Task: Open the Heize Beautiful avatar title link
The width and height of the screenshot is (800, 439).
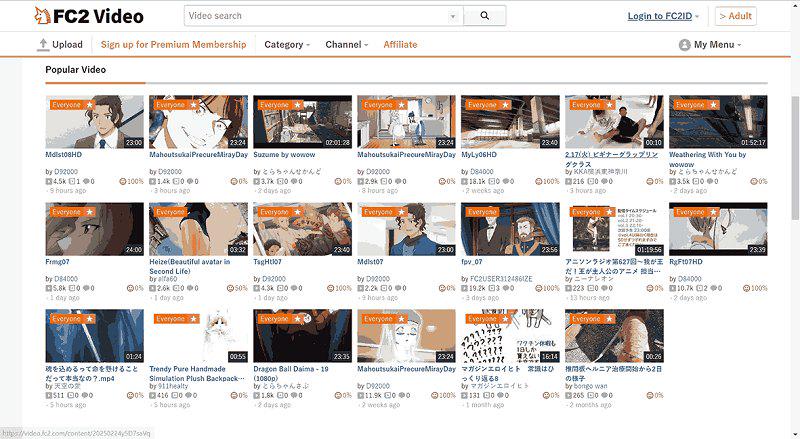Action: click(190, 266)
